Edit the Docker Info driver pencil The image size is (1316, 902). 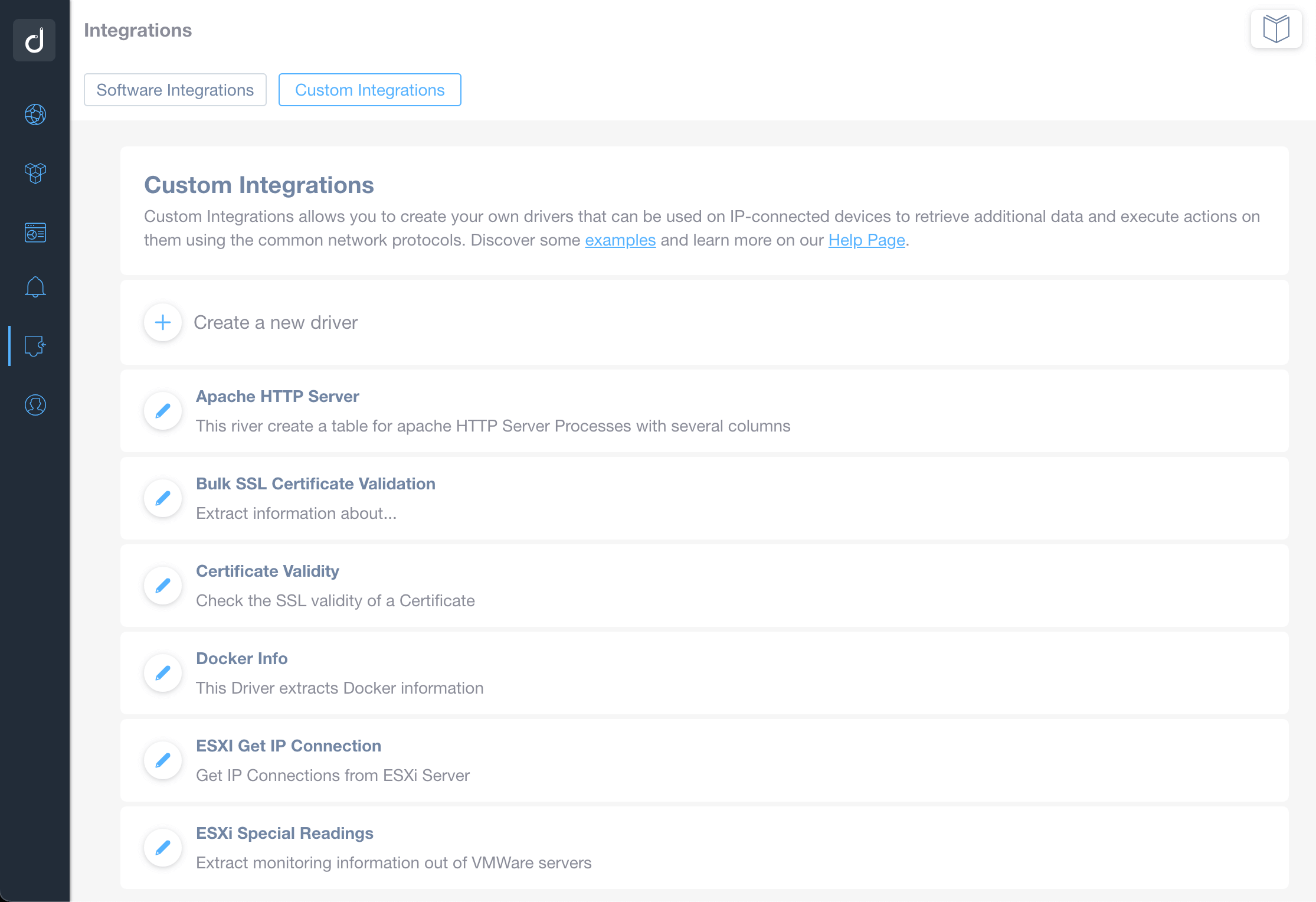point(163,673)
